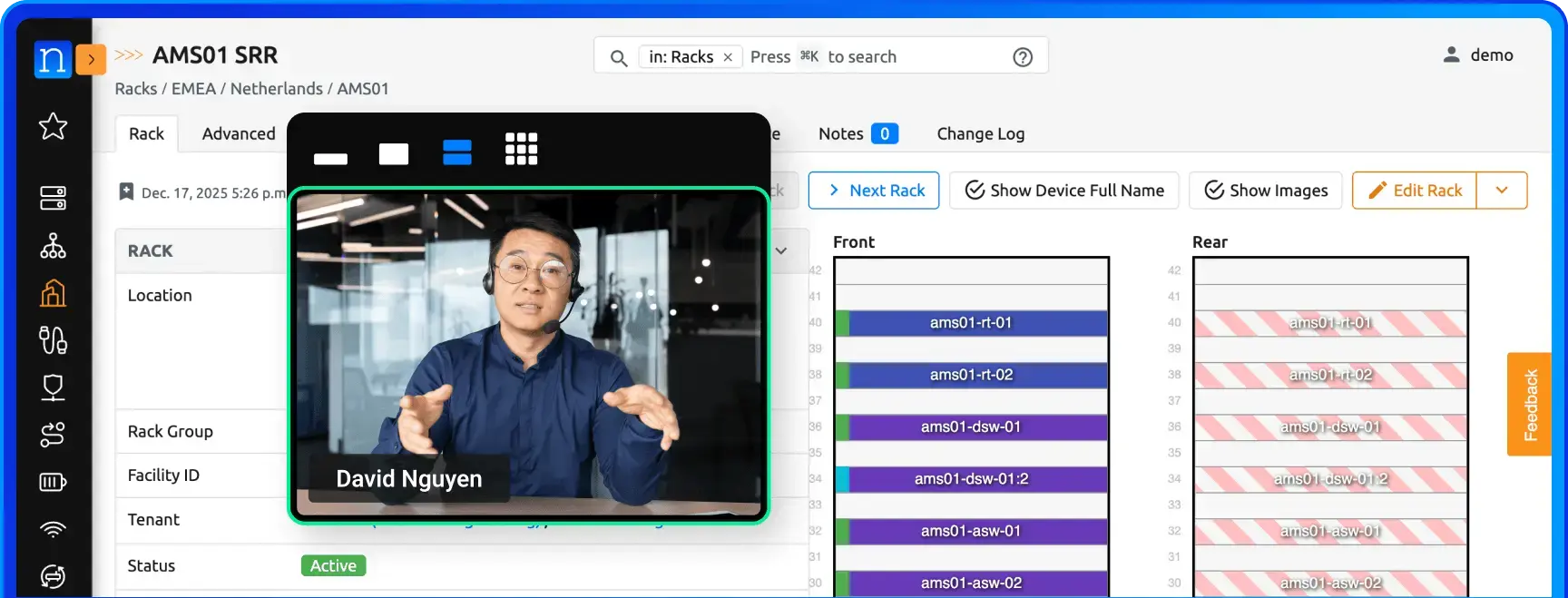Screen dimensions: 1568x598
Task: Open the shield icon in sidebar
Action: (53, 387)
